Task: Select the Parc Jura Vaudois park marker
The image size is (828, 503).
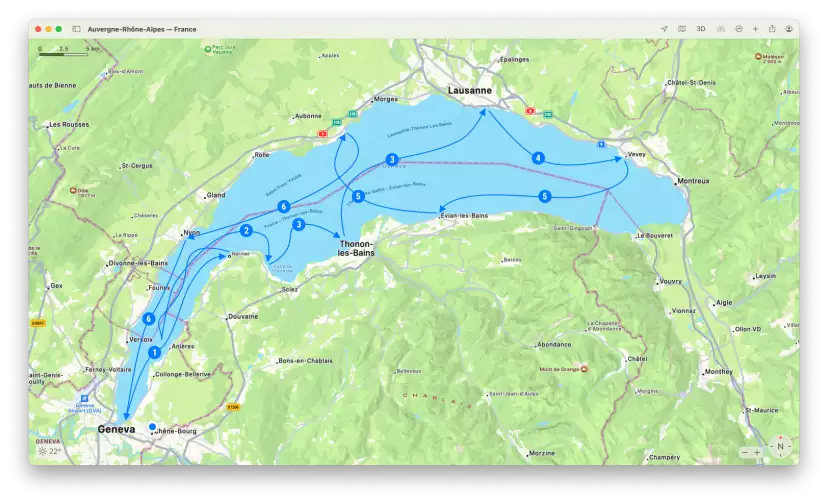Action: tap(208, 49)
